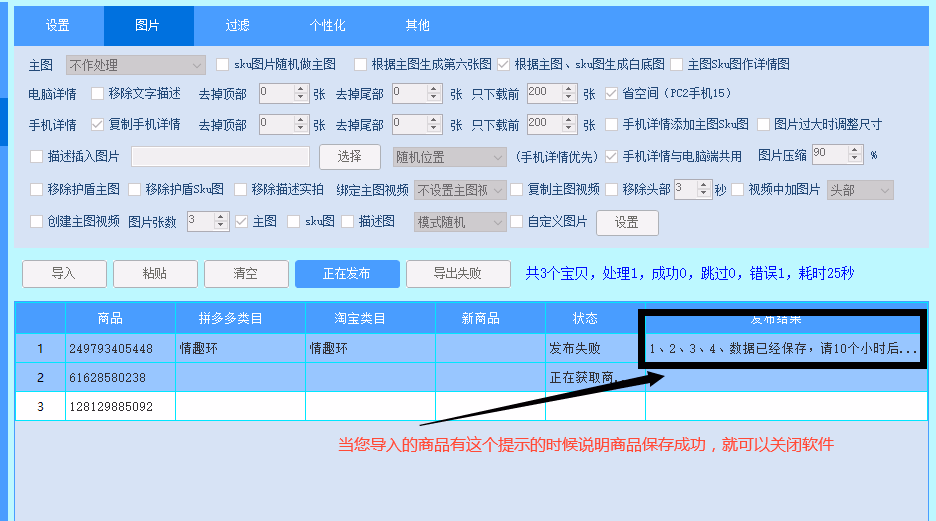The height and width of the screenshot is (521, 936).
Task: Click 手机详情 去掉顶部 number stepper
Action: (284, 124)
